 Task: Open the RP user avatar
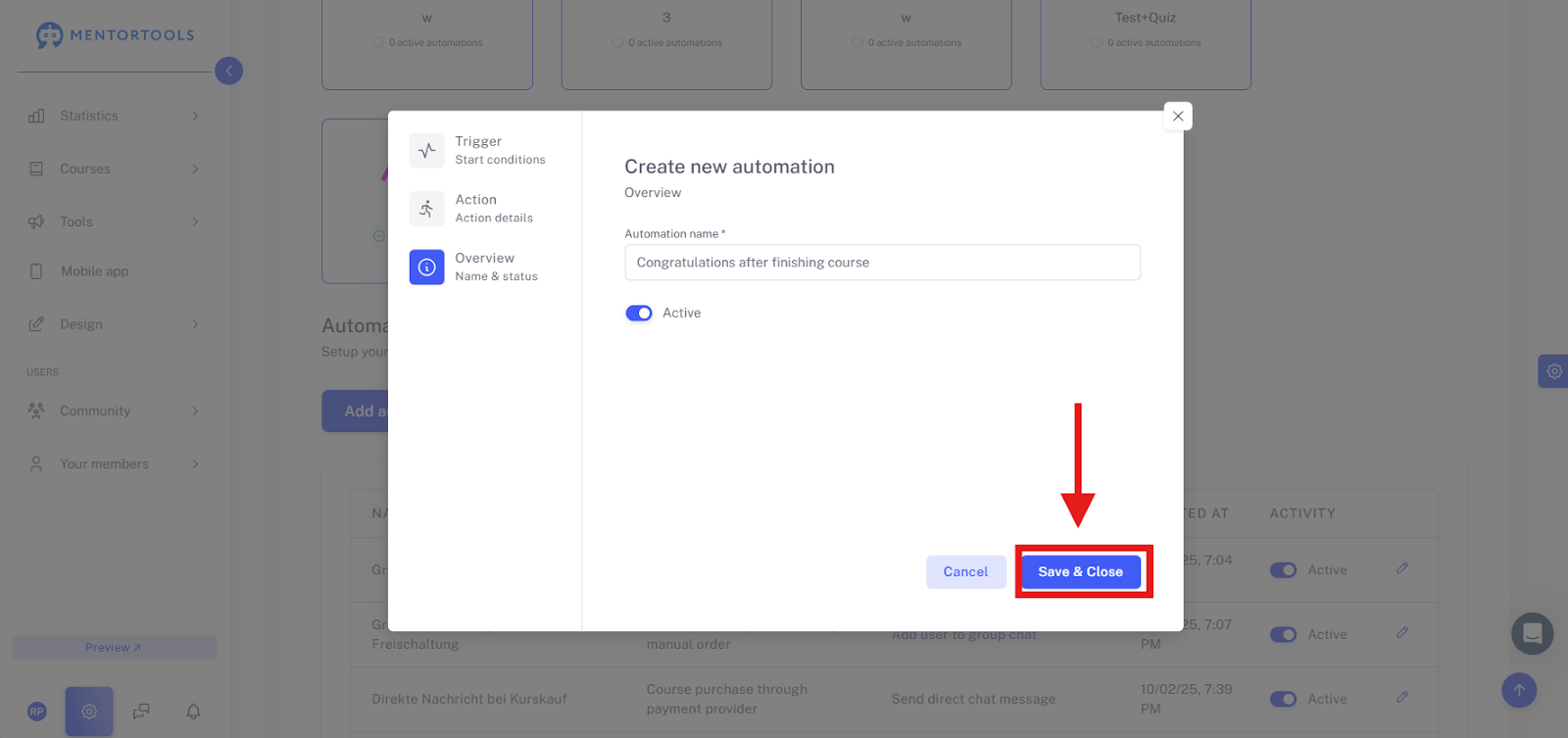tap(37, 712)
